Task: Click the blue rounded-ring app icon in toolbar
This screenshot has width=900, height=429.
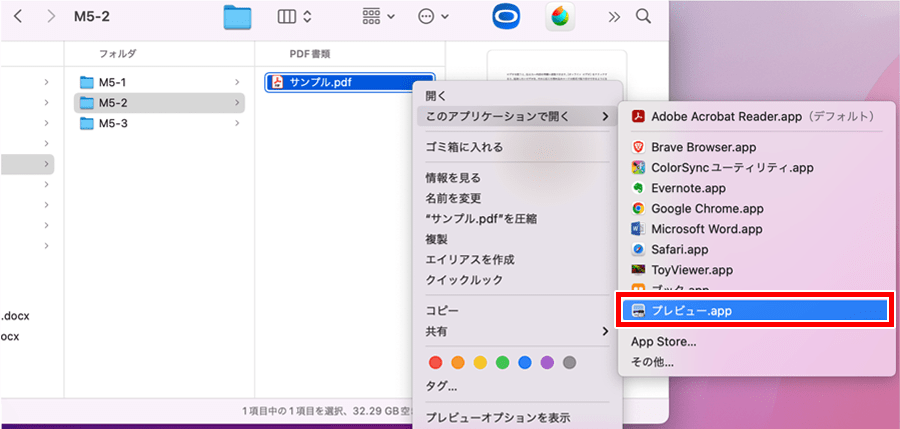Action: click(506, 17)
